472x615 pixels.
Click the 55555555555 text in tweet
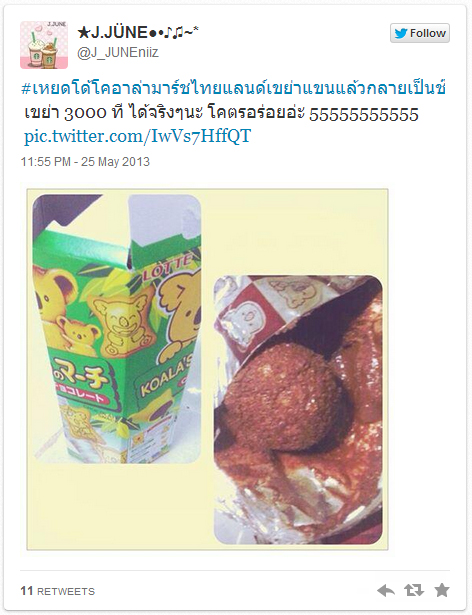click(x=364, y=115)
